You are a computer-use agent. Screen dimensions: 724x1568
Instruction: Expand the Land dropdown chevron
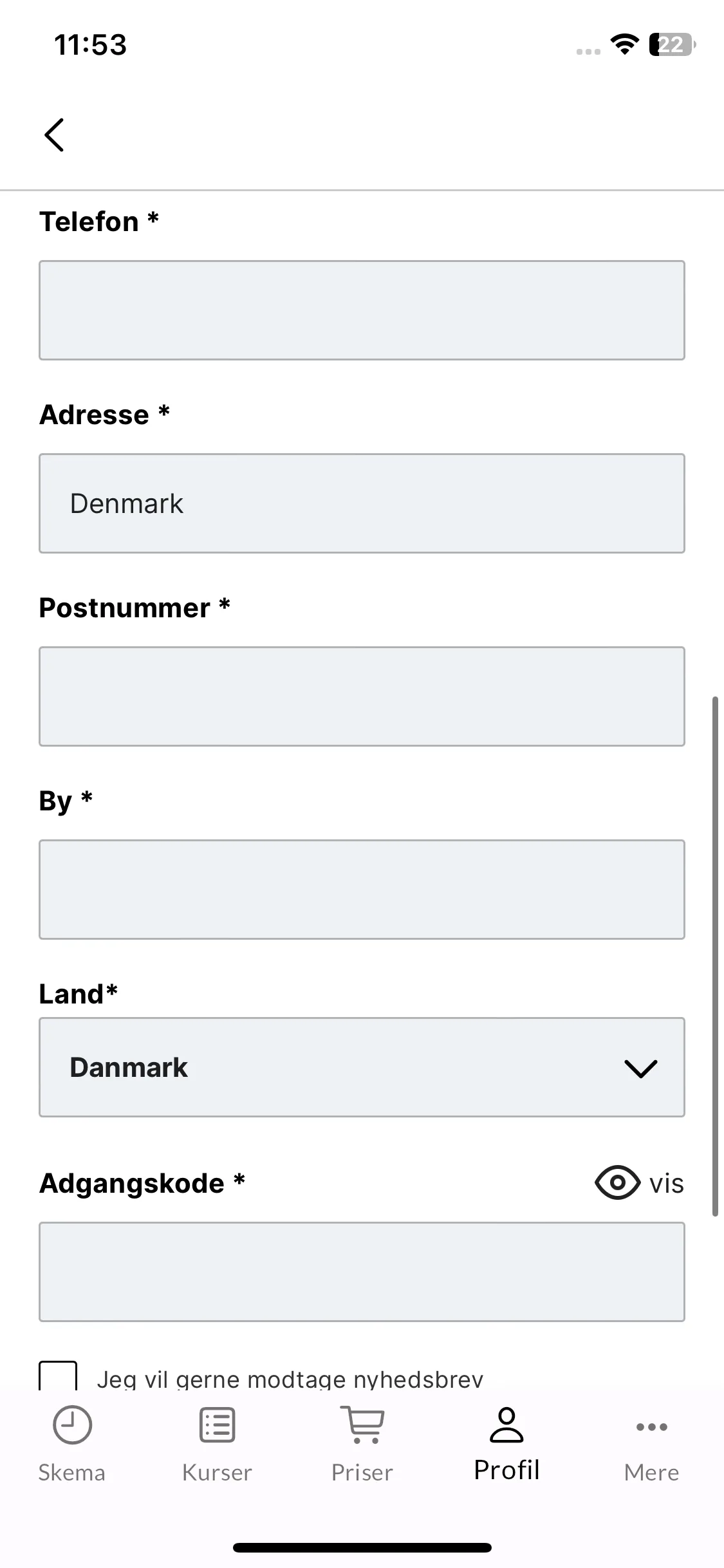click(x=640, y=1068)
